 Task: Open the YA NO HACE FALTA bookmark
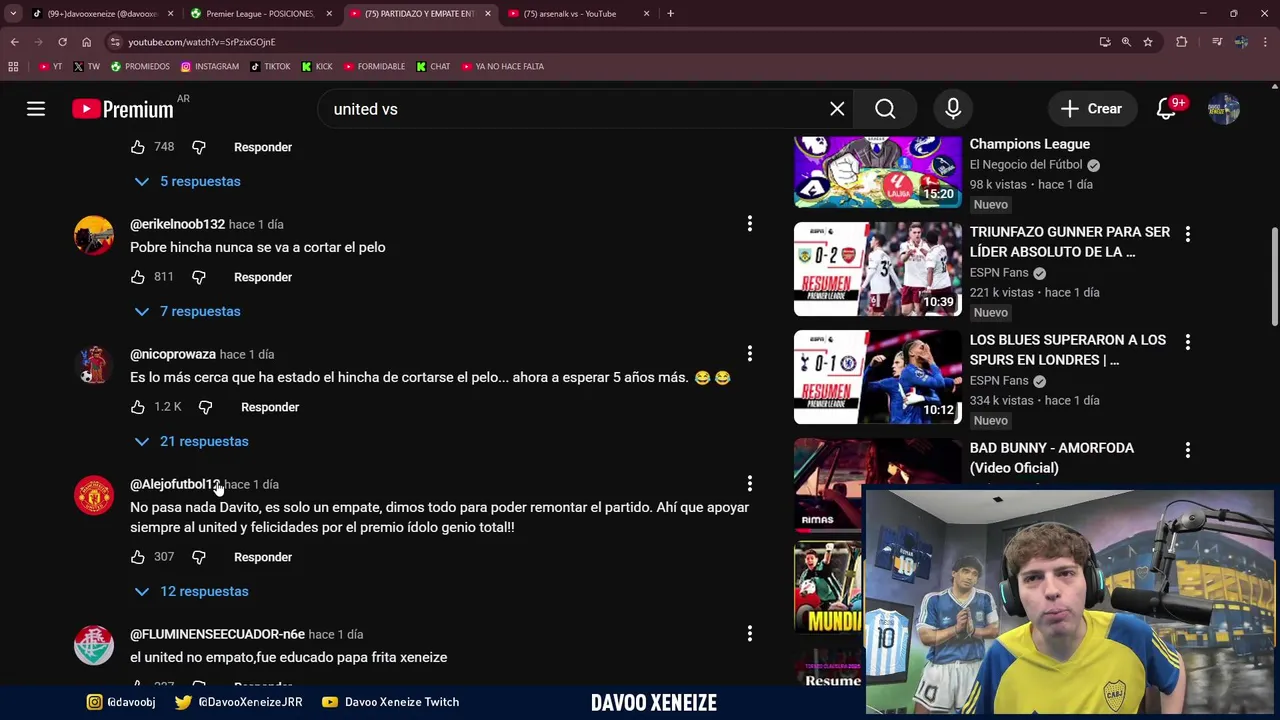coord(503,67)
